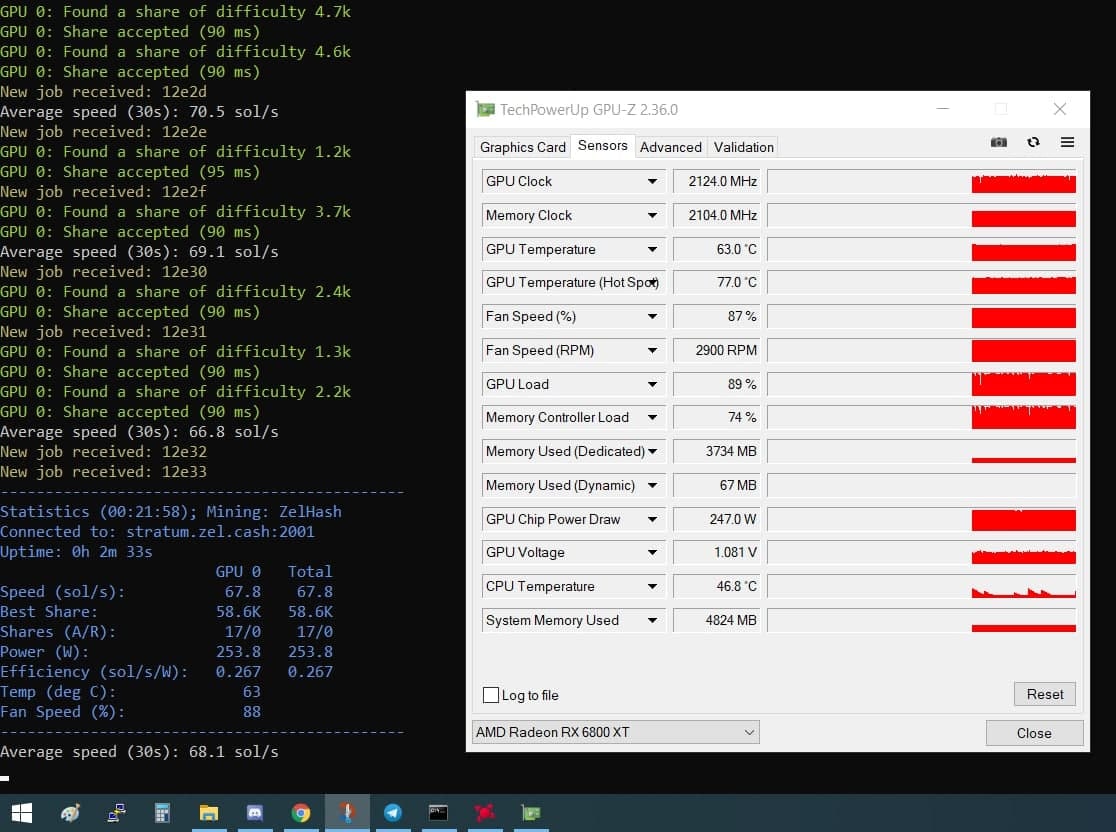Open the Advanced tab
Screen dimensions: 1116x832
point(670,147)
